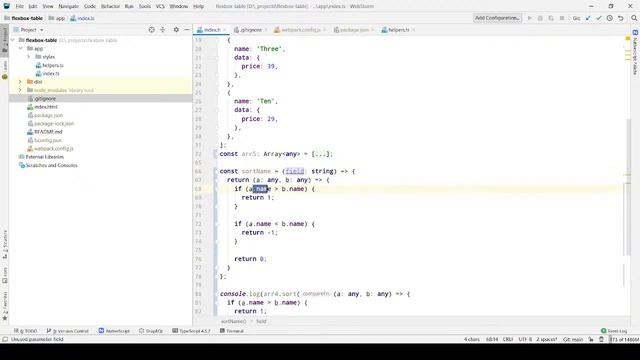
Task: Open the Code menu
Action: (90, 7)
